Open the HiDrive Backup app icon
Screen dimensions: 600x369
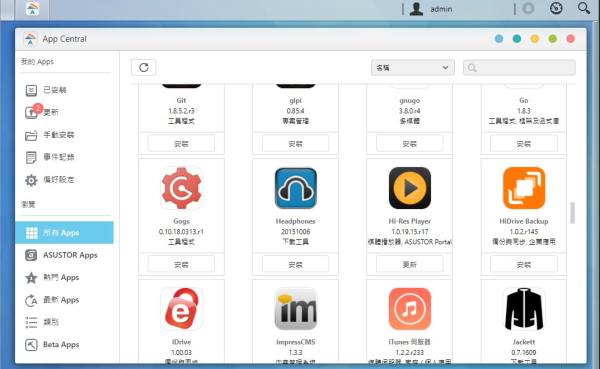523,188
